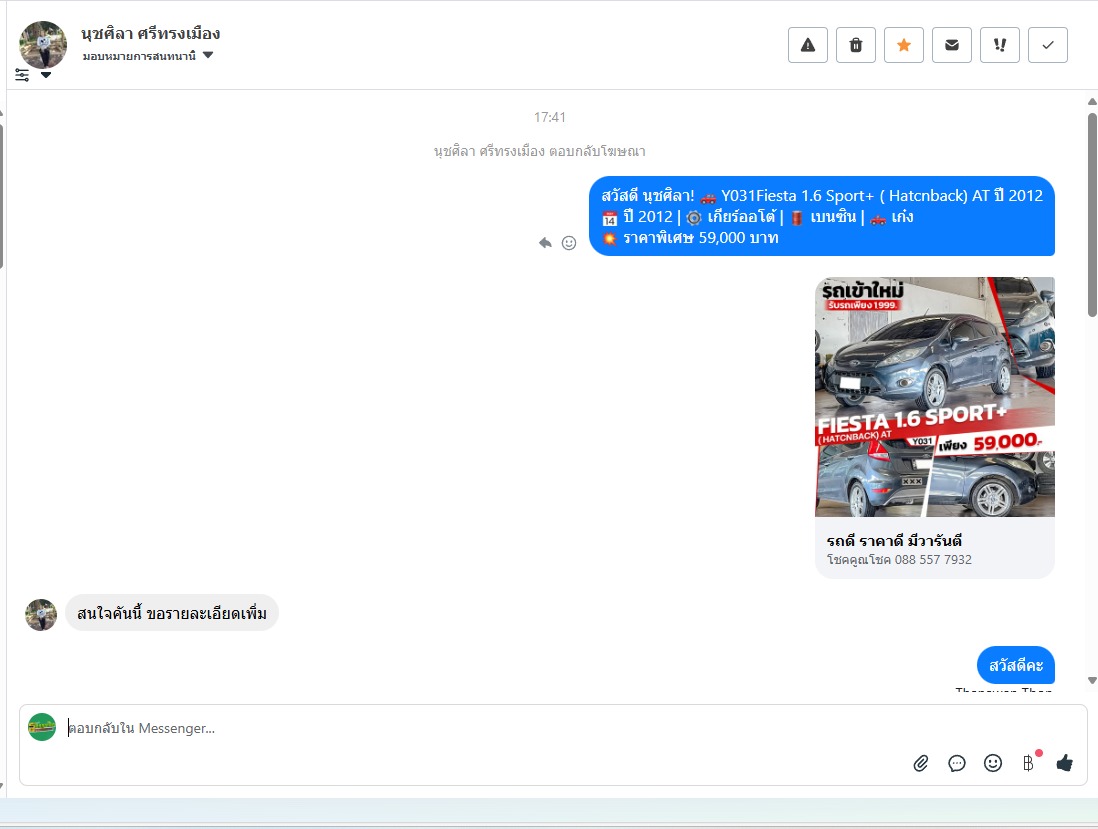Click the ตอบกลับโฆษณา ad reply notice
The width and height of the screenshot is (1098, 829).
(x=539, y=151)
